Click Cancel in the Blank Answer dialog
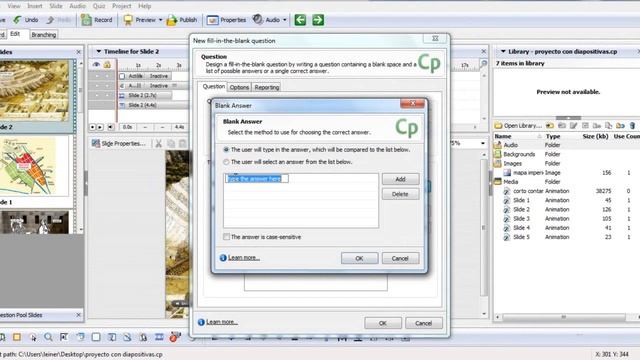Image resolution: width=640 pixels, height=360 pixels. (x=400, y=258)
